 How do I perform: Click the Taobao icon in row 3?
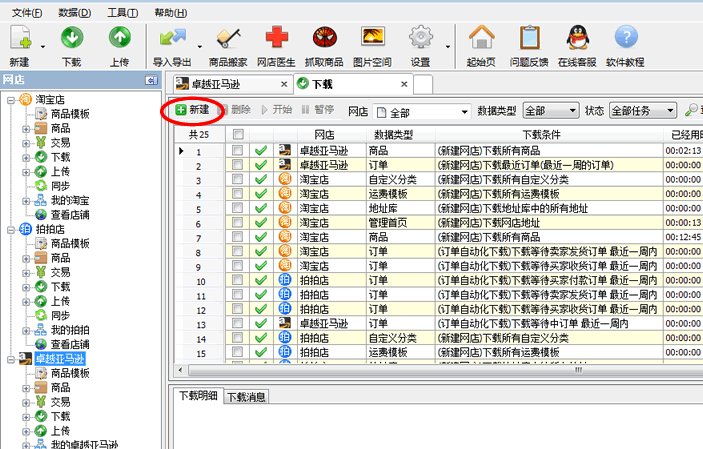coord(285,179)
